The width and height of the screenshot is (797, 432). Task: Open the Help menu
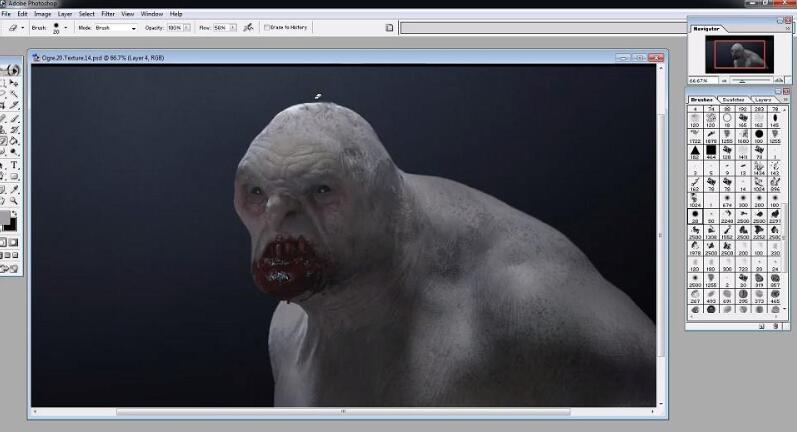pyautogui.click(x=176, y=14)
